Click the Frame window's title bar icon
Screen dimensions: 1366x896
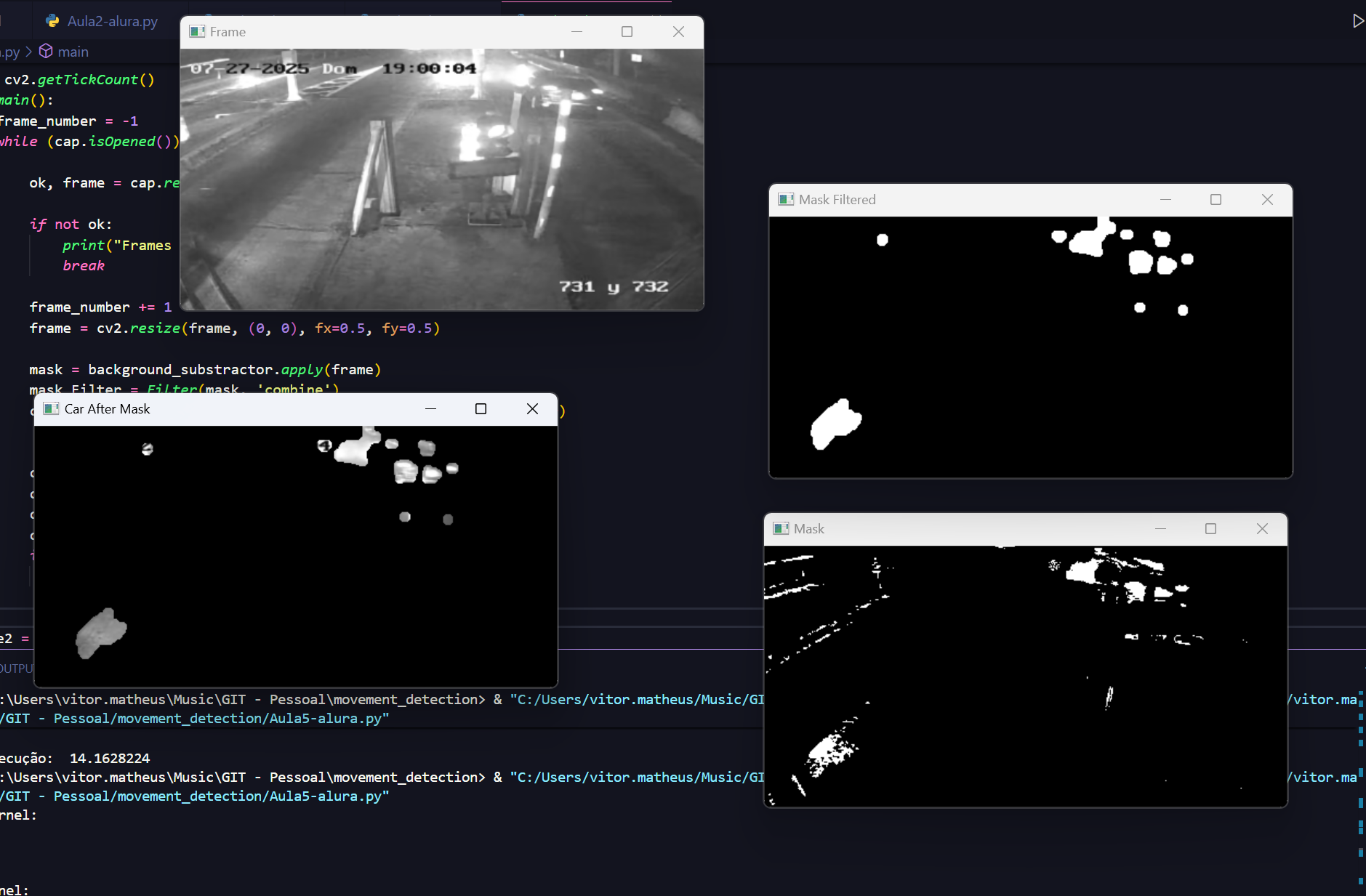click(197, 32)
